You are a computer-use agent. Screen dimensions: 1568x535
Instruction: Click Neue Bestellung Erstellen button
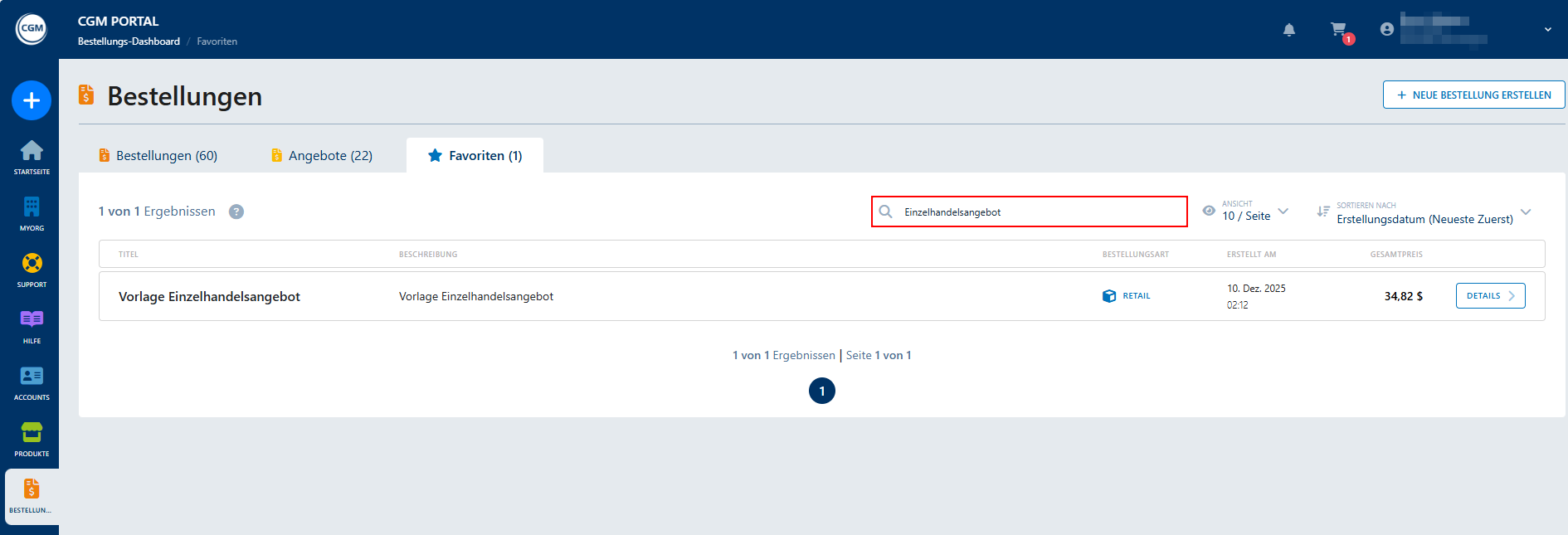pos(1473,95)
